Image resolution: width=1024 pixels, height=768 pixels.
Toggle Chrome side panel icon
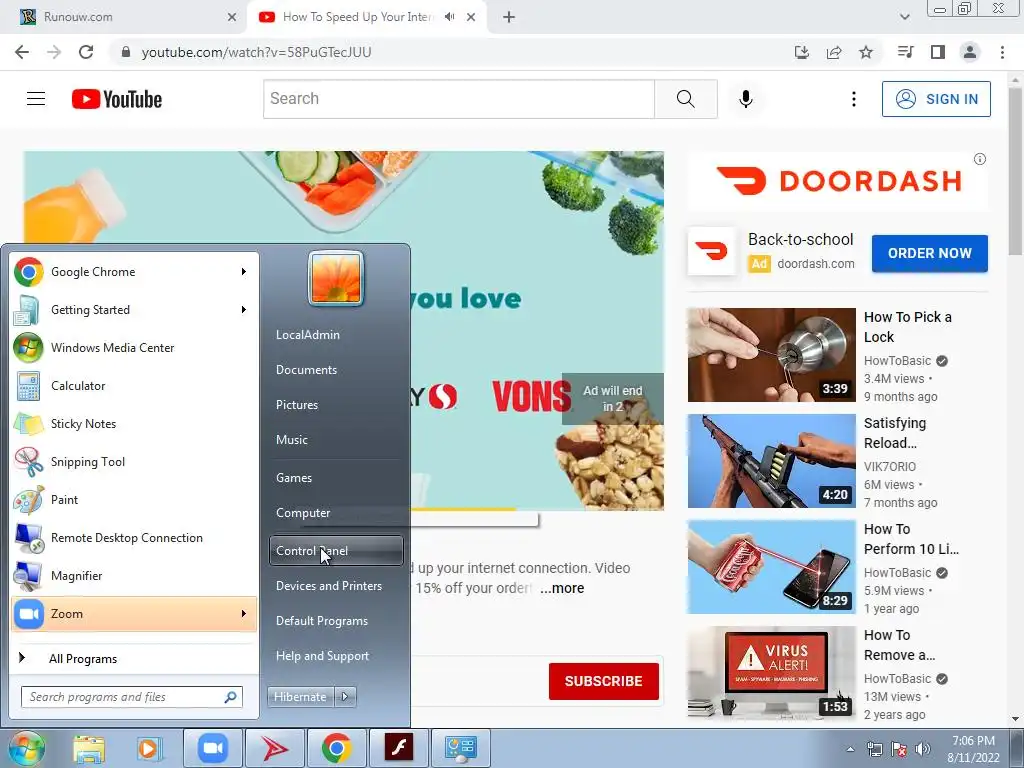tap(938, 52)
